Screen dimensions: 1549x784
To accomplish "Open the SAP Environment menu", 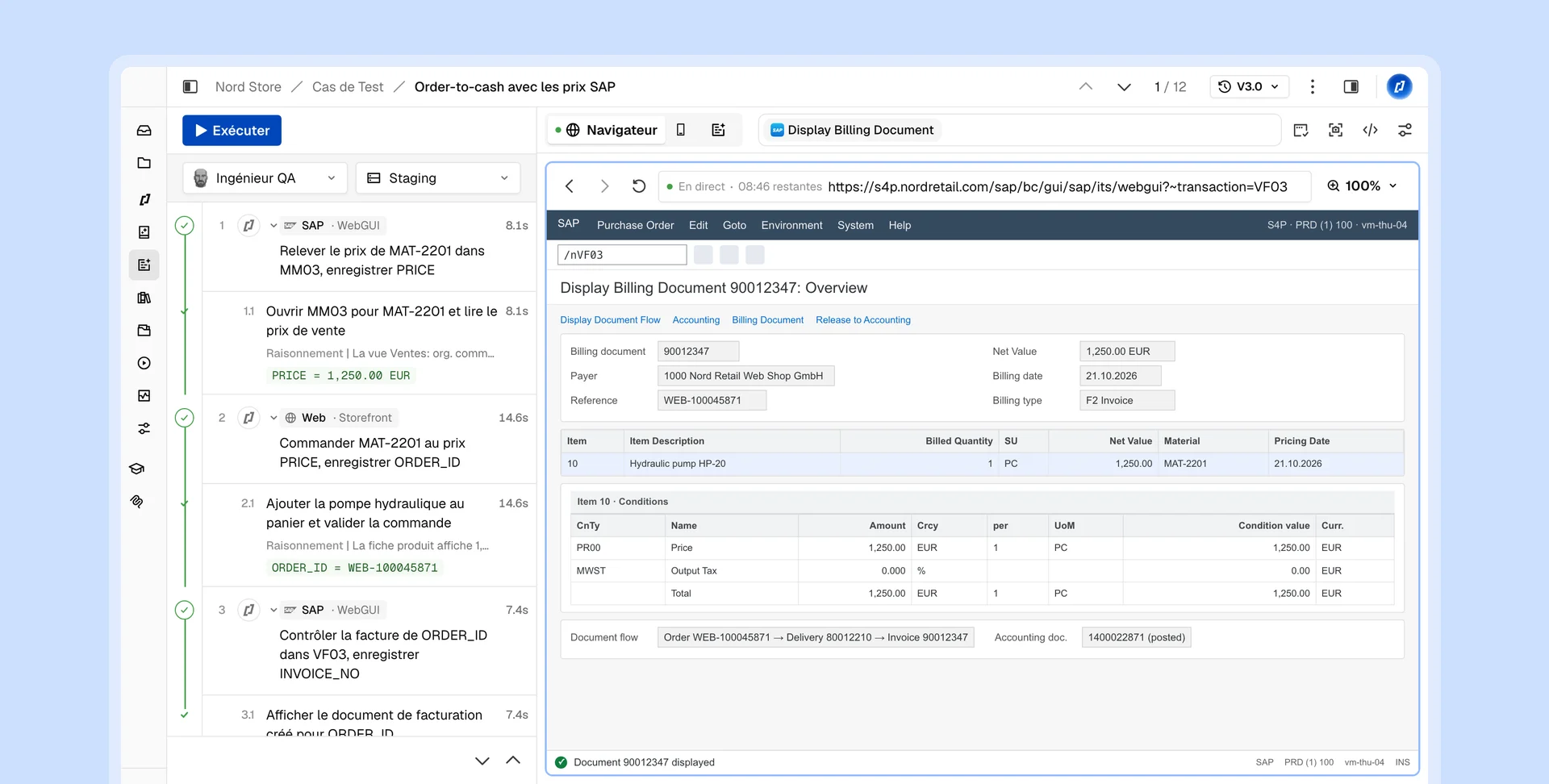I will 791,225.
